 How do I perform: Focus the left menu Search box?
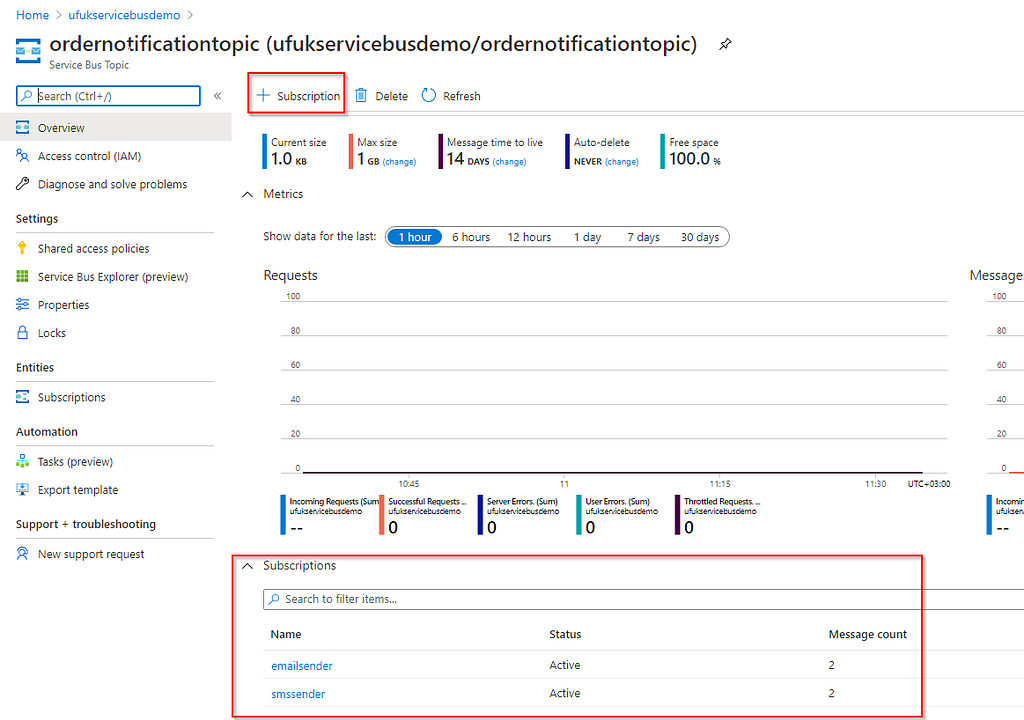tap(108, 96)
